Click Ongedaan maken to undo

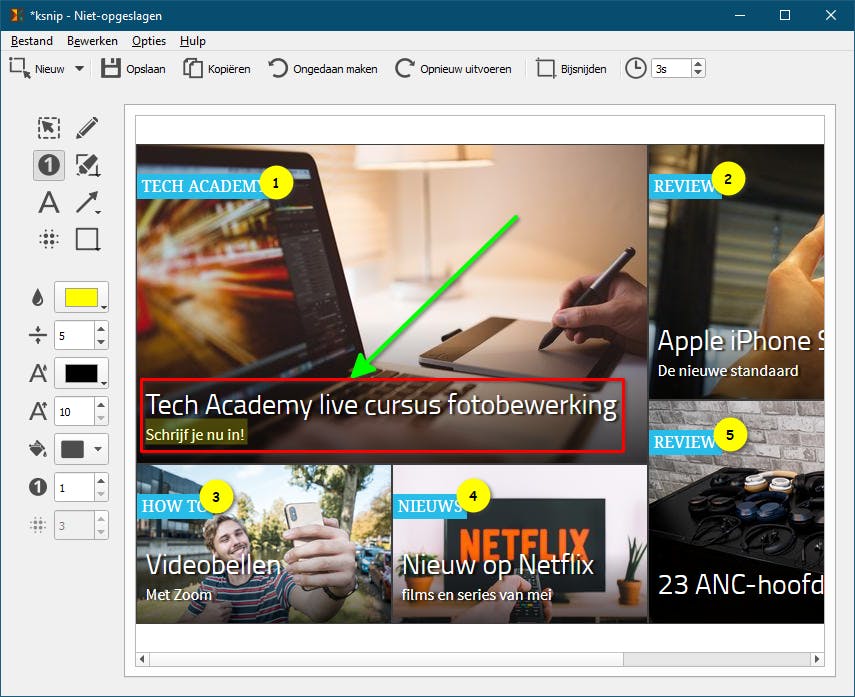coord(323,69)
